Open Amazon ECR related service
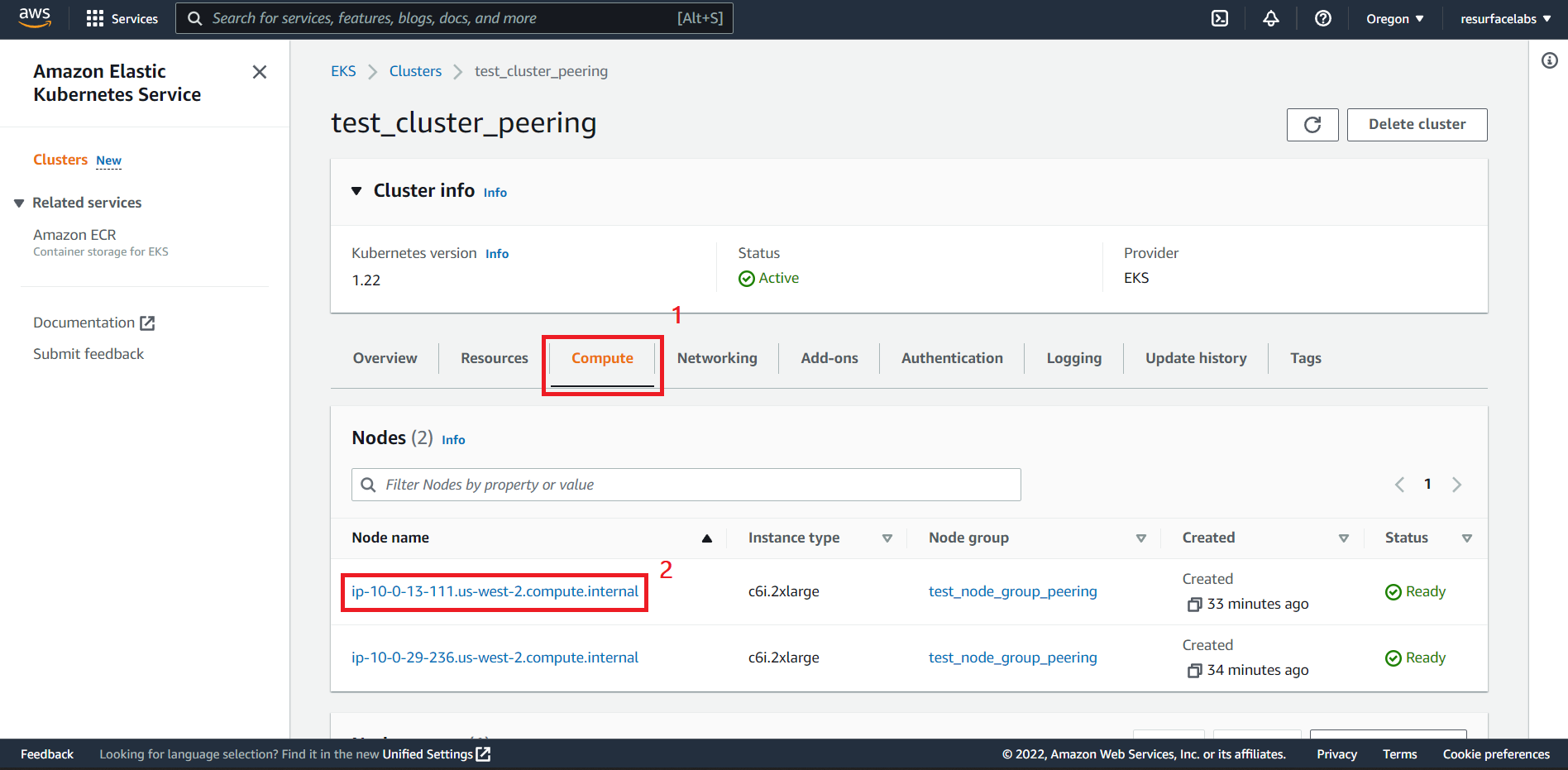The height and width of the screenshot is (770, 1568). coord(74,235)
